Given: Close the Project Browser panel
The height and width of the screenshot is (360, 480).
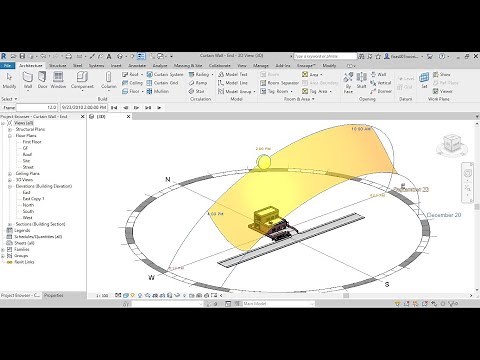Looking at the screenshot, I should pyautogui.click(x=82, y=117).
